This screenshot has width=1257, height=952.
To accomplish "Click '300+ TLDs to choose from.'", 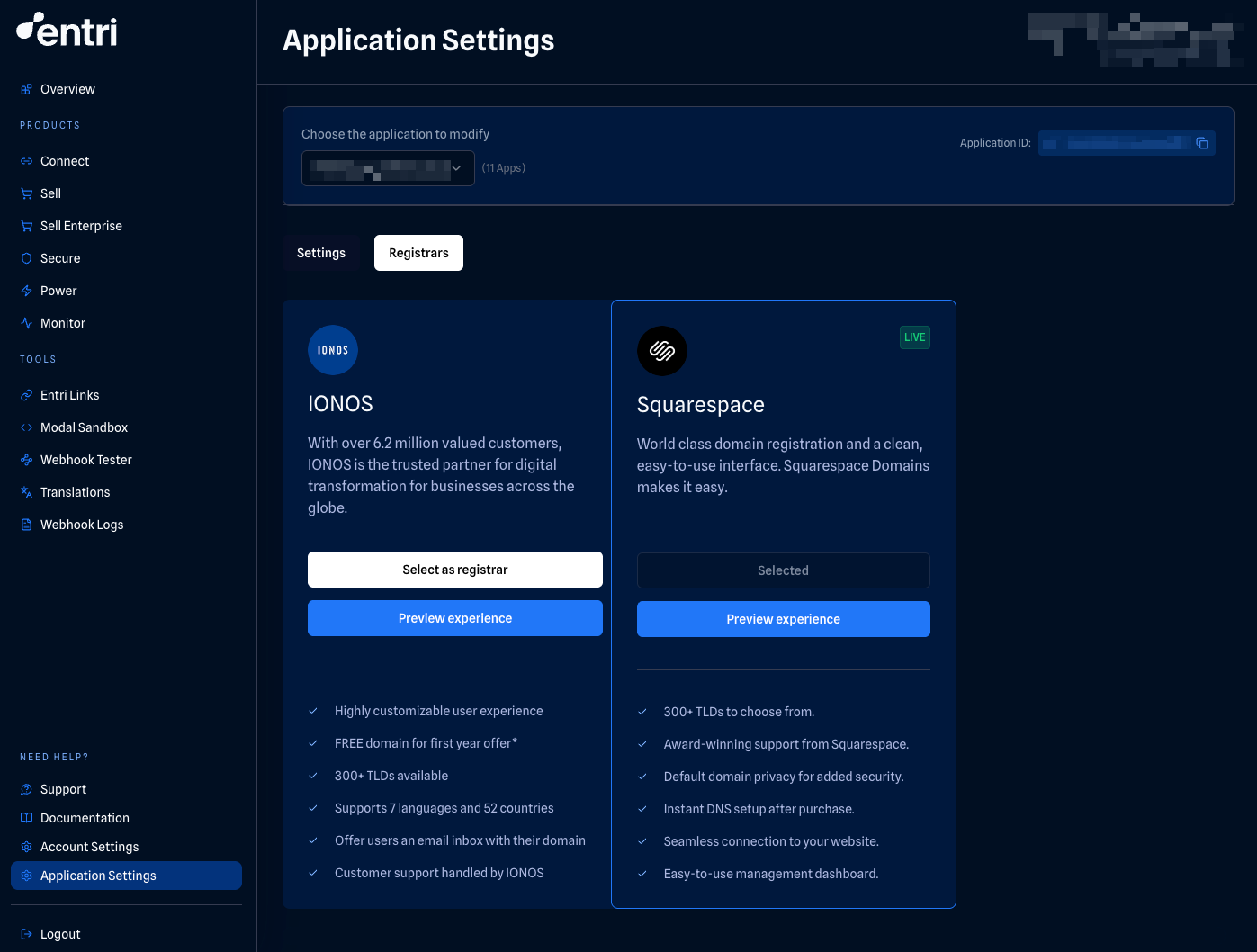I will click(x=739, y=712).
